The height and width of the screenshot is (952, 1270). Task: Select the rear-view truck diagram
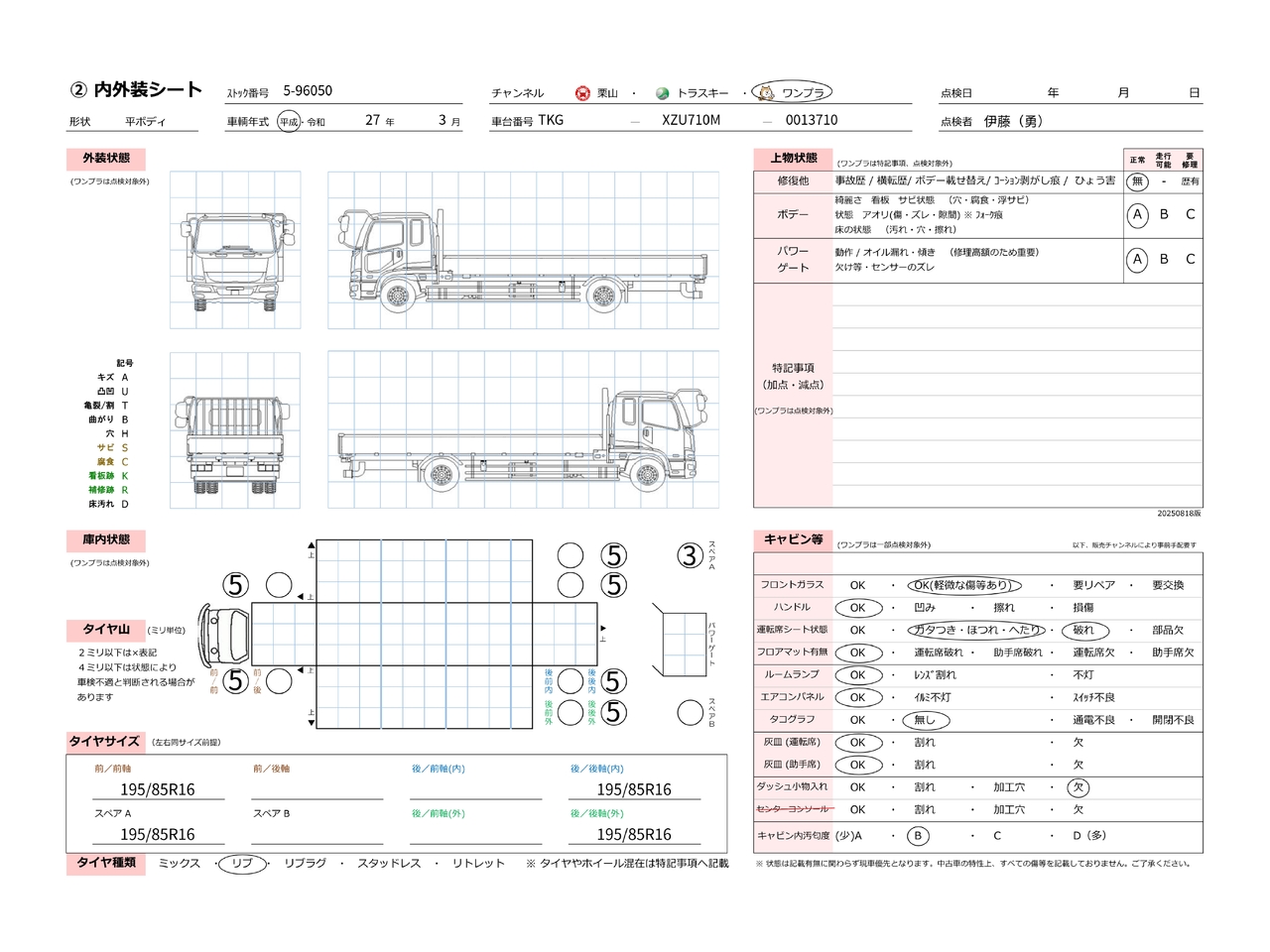[x=235, y=431]
